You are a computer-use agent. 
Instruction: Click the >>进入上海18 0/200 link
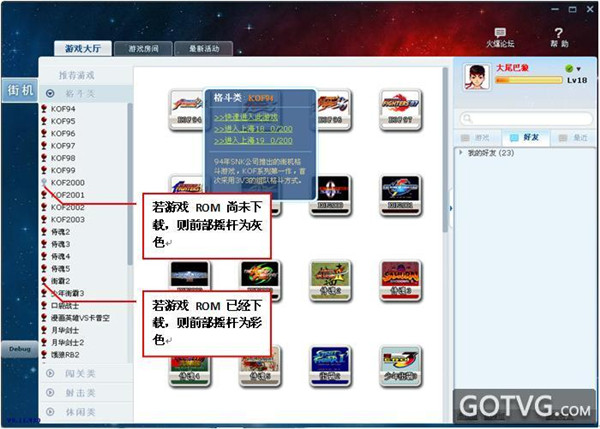coord(253,129)
